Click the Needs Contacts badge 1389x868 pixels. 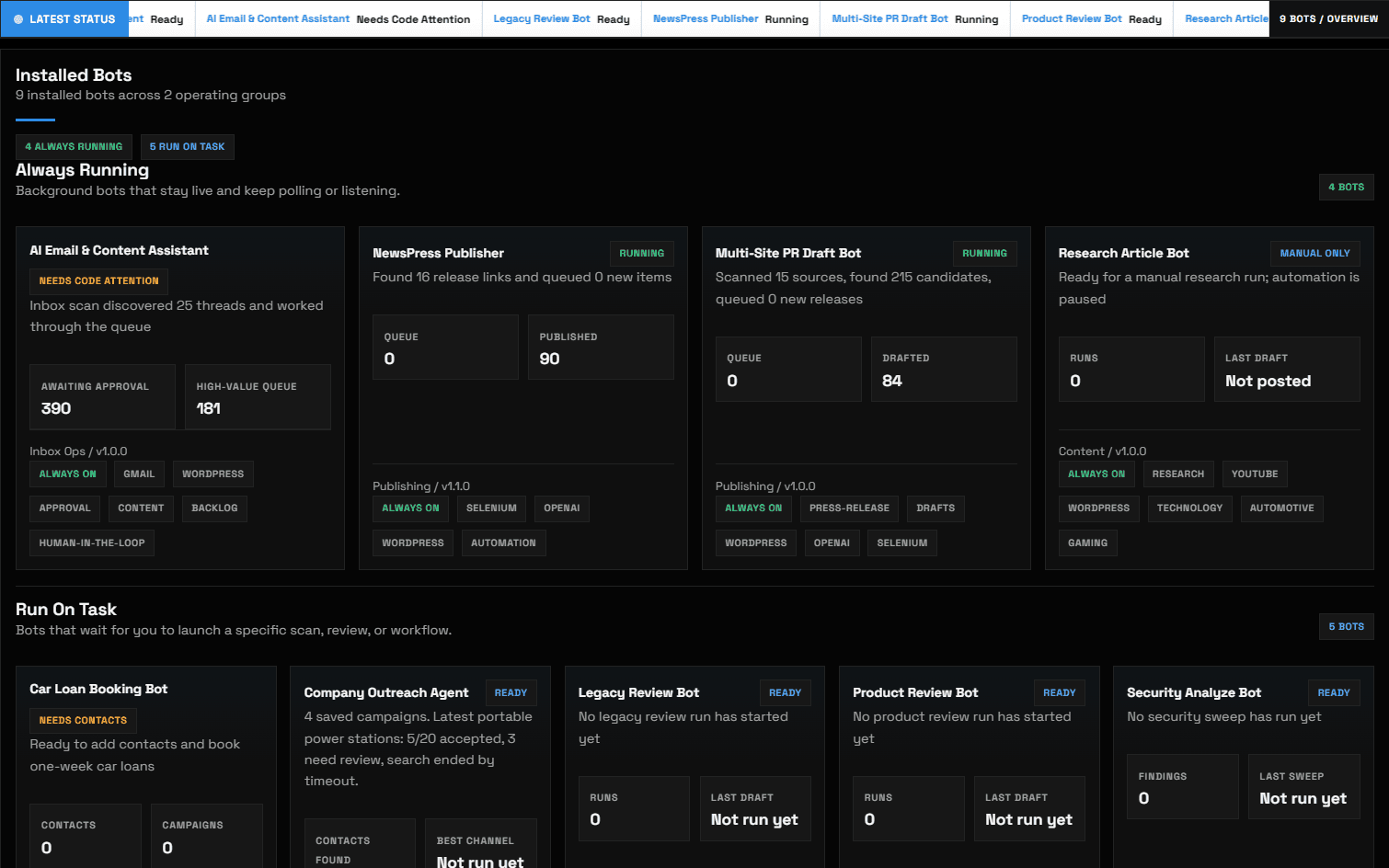click(83, 721)
